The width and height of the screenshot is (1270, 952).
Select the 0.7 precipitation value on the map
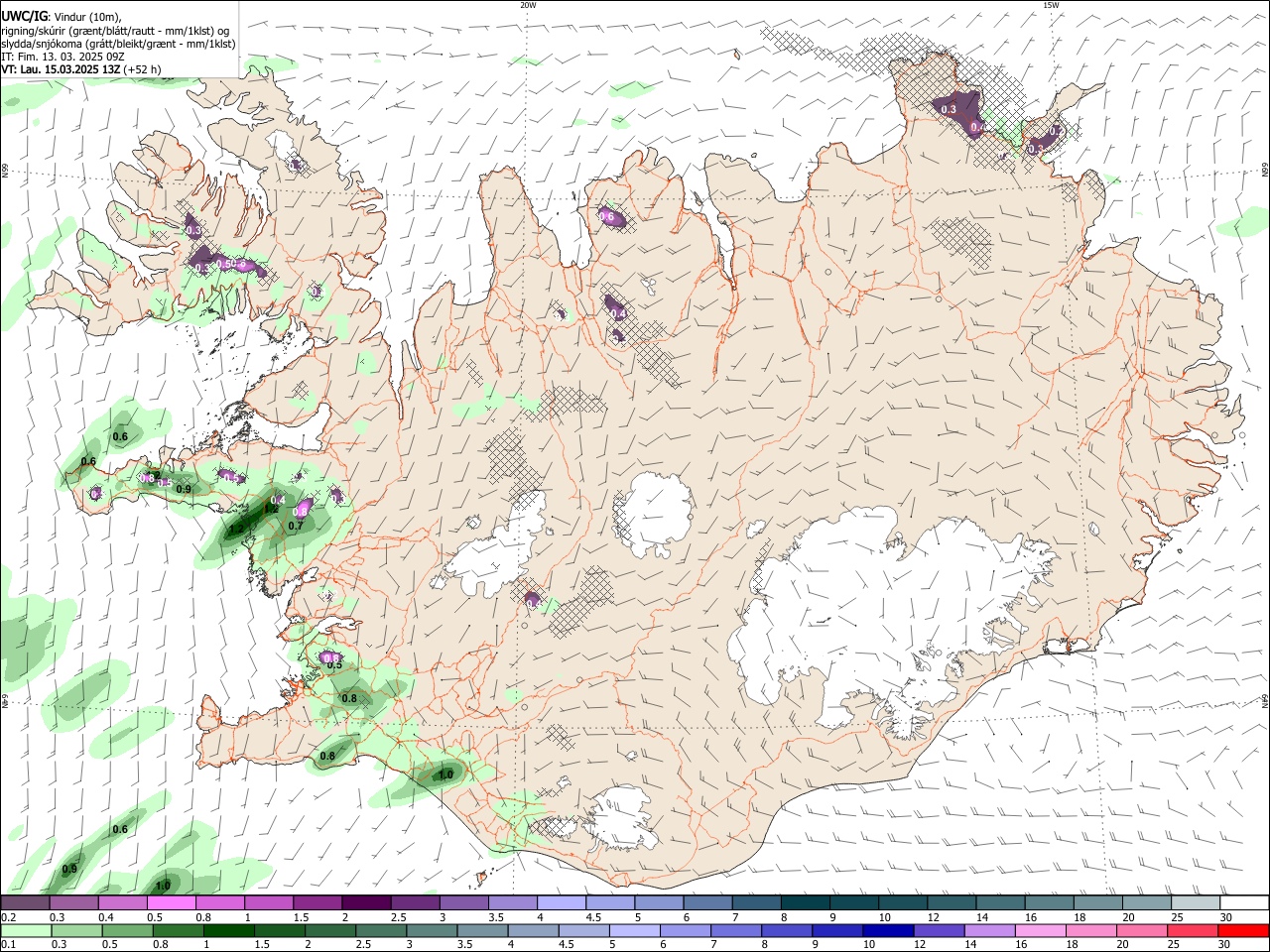click(x=296, y=526)
